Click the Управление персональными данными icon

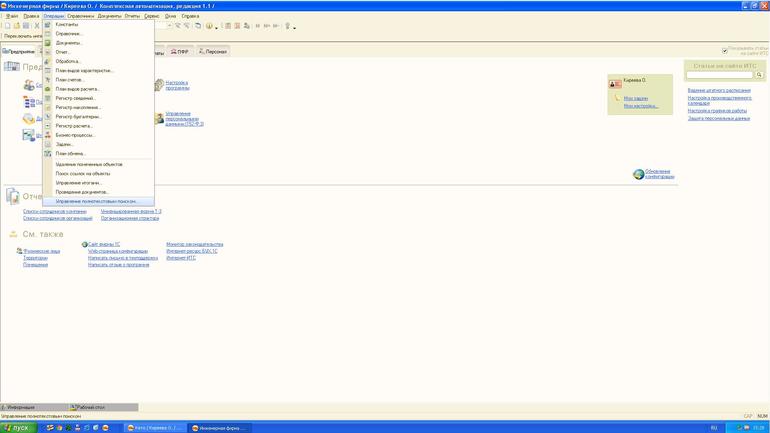tap(159, 118)
